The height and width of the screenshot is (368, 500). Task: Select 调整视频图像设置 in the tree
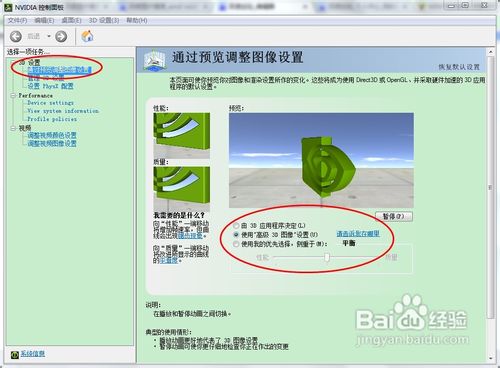coord(52,144)
